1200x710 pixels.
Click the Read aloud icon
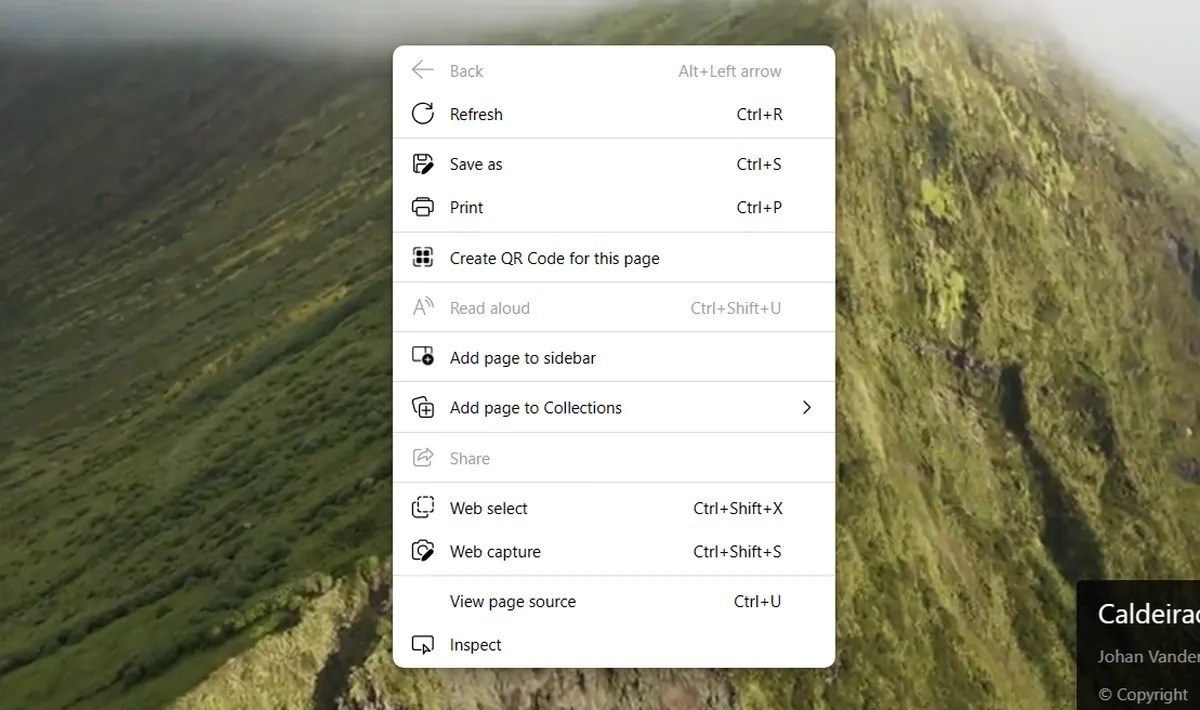click(423, 307)
